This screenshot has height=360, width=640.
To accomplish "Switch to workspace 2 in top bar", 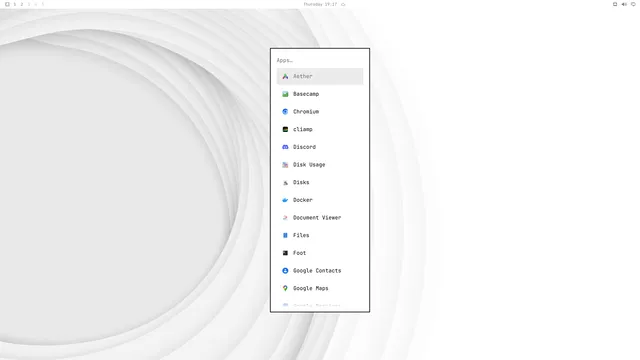I will [22, 4].
